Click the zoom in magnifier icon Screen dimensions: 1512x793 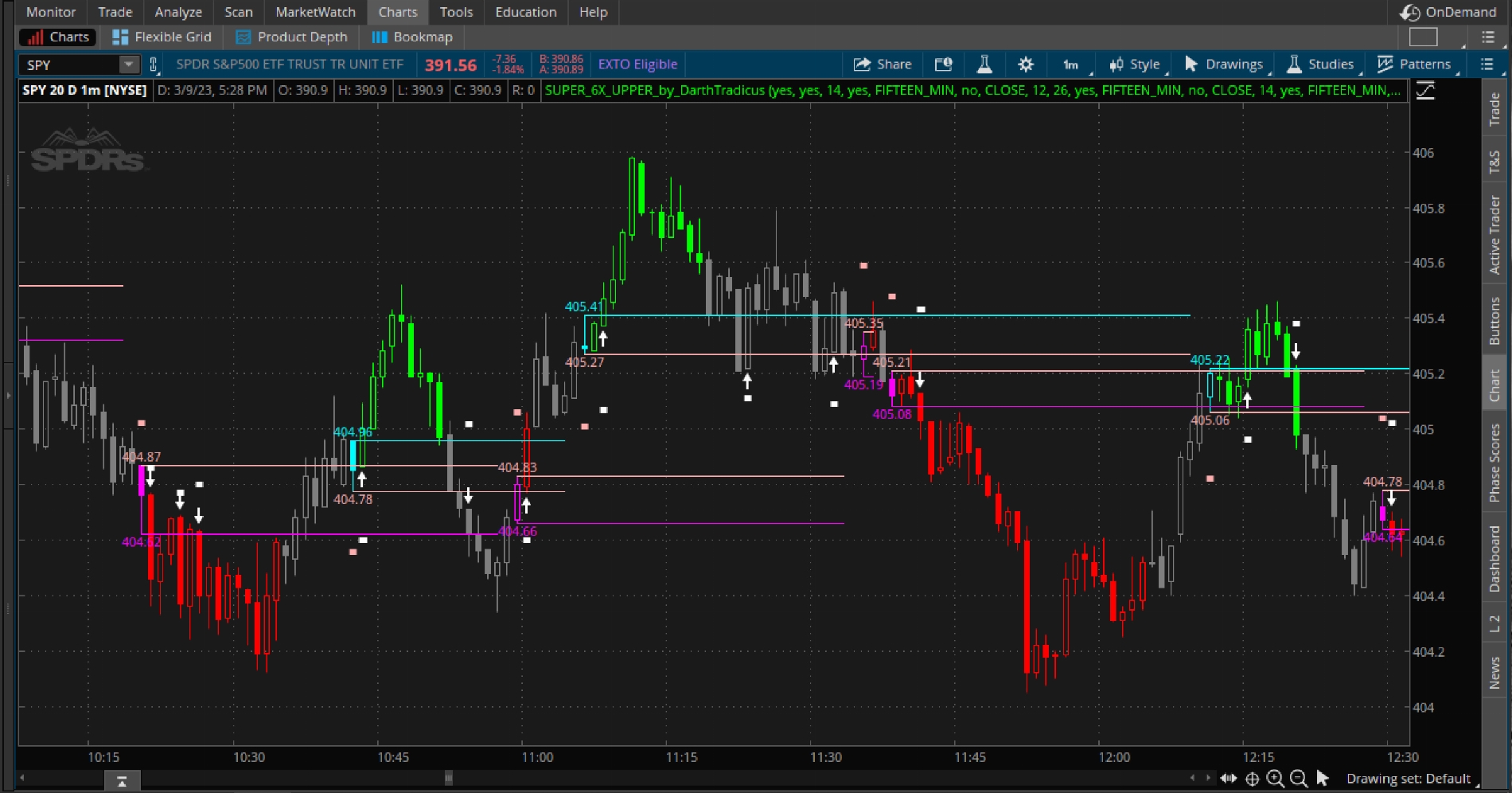(1275, 779)
